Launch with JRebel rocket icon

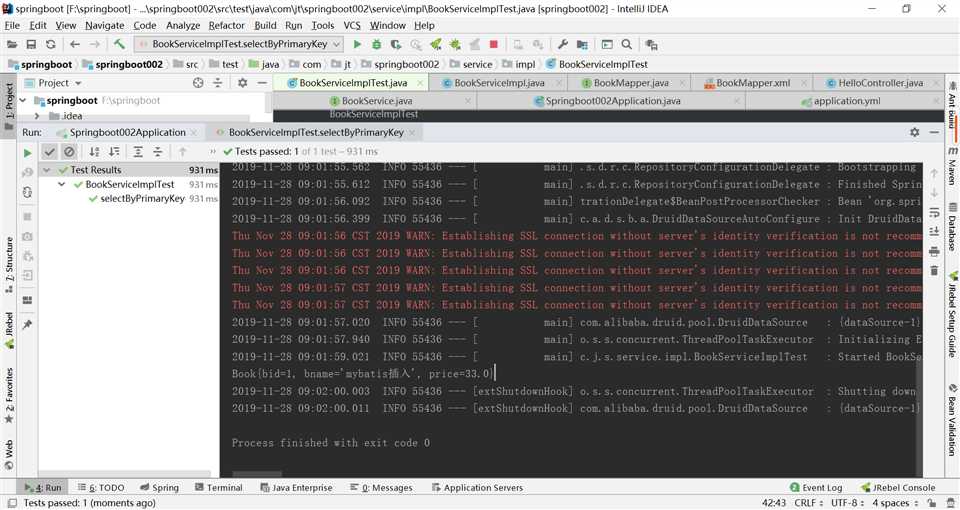[x=435, y=45]
